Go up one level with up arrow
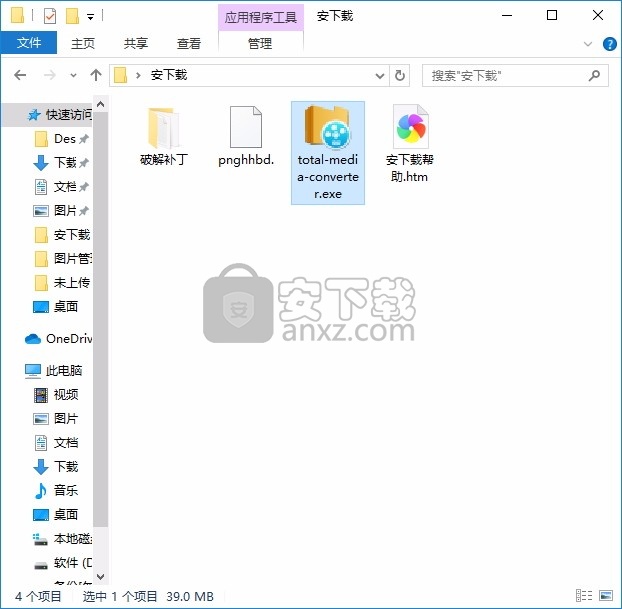 [x=96, y=75]
